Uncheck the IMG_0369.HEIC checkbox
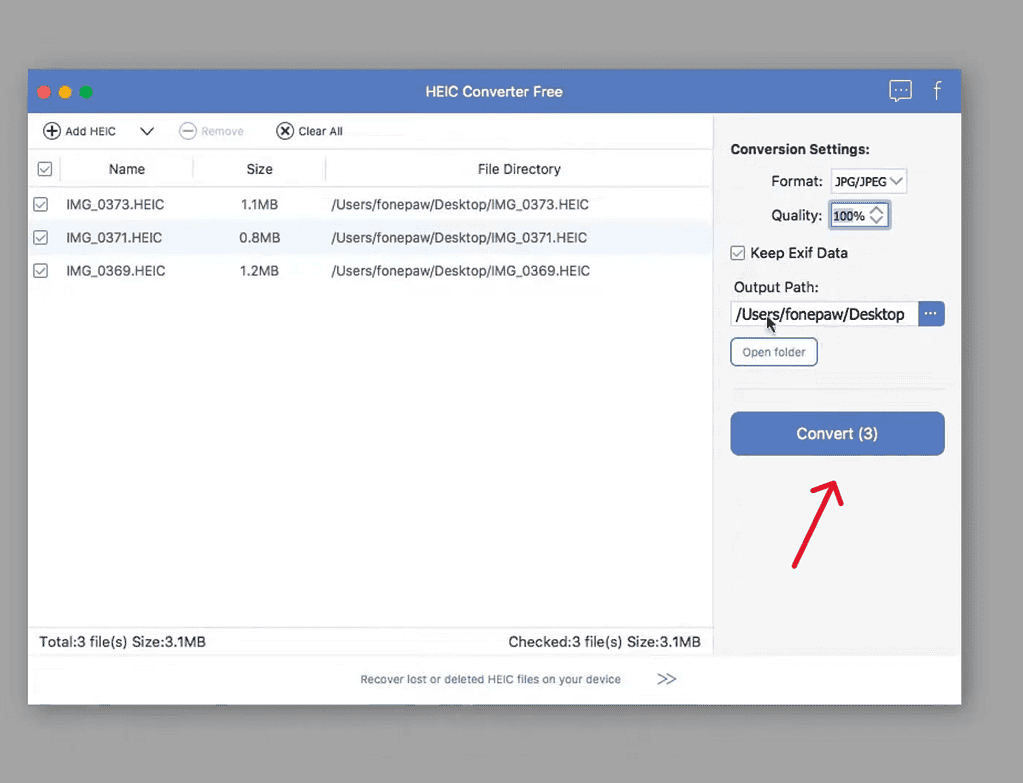Screen dimensions: 1023x783 point(40,271)
